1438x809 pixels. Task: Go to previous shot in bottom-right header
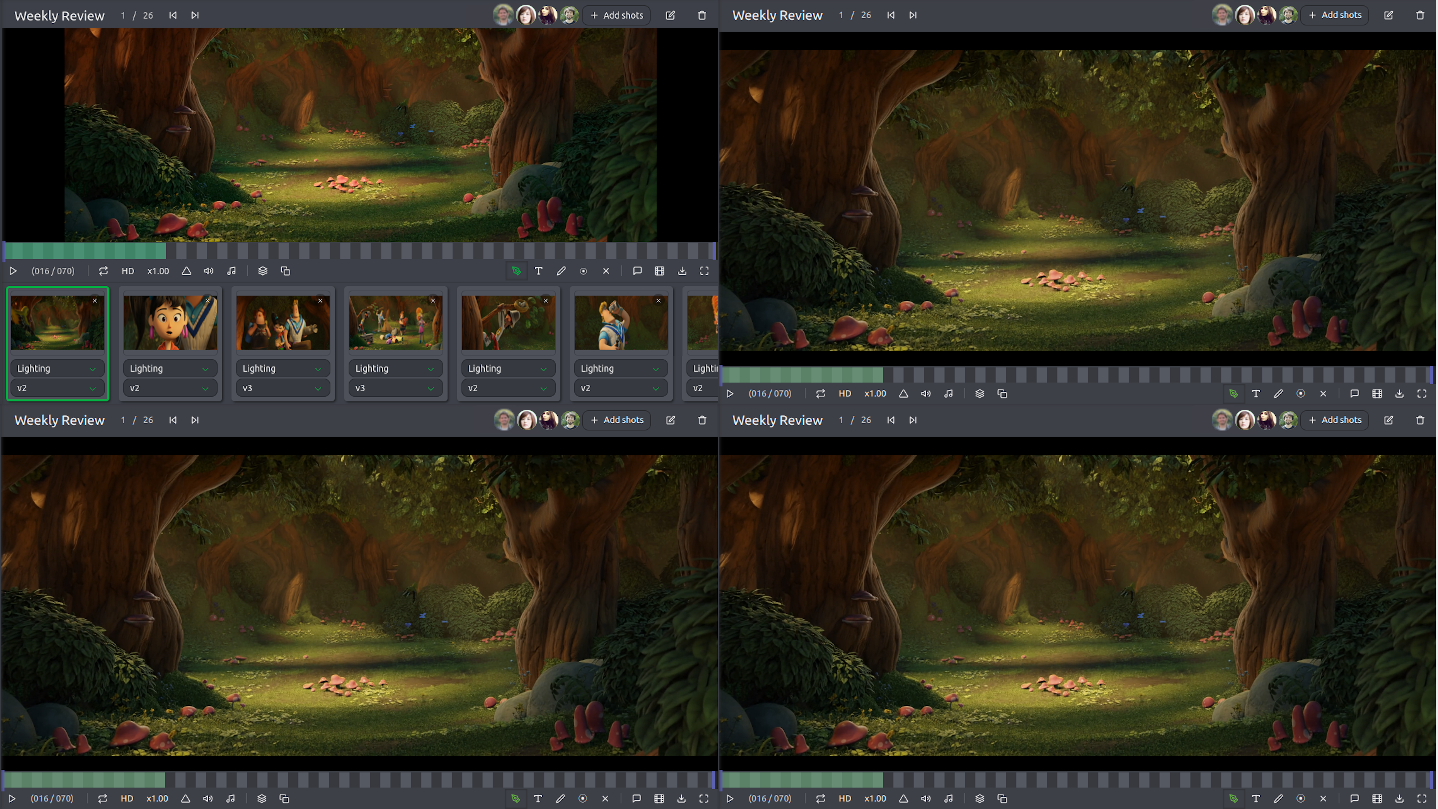(891, 420)
